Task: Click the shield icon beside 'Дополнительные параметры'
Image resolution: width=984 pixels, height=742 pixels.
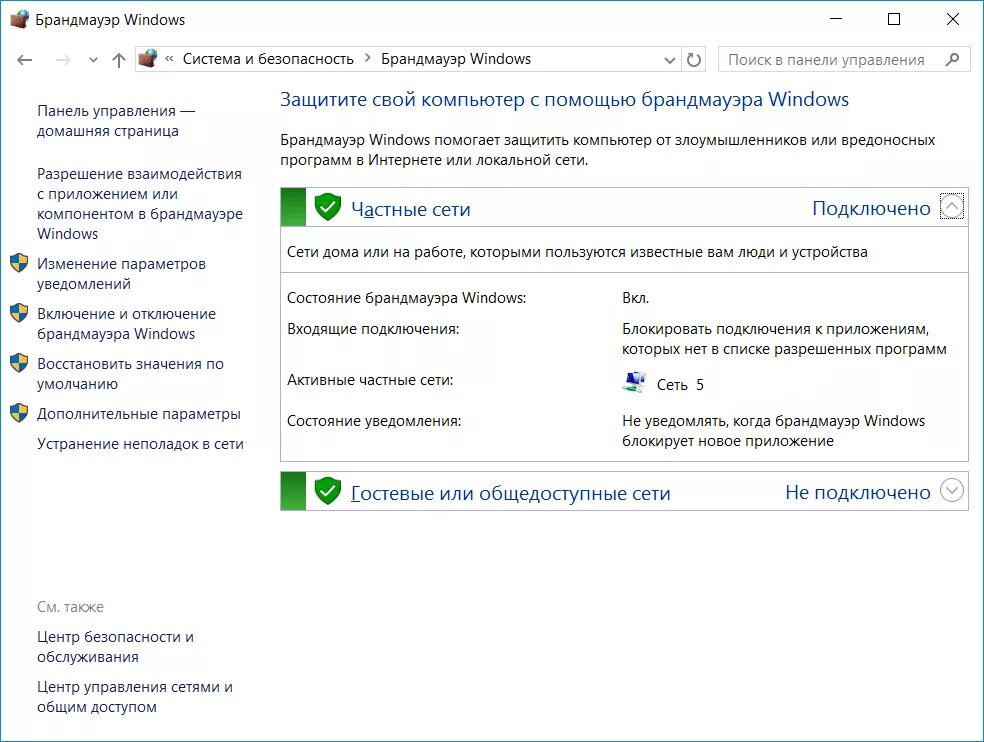Action: 19,413
